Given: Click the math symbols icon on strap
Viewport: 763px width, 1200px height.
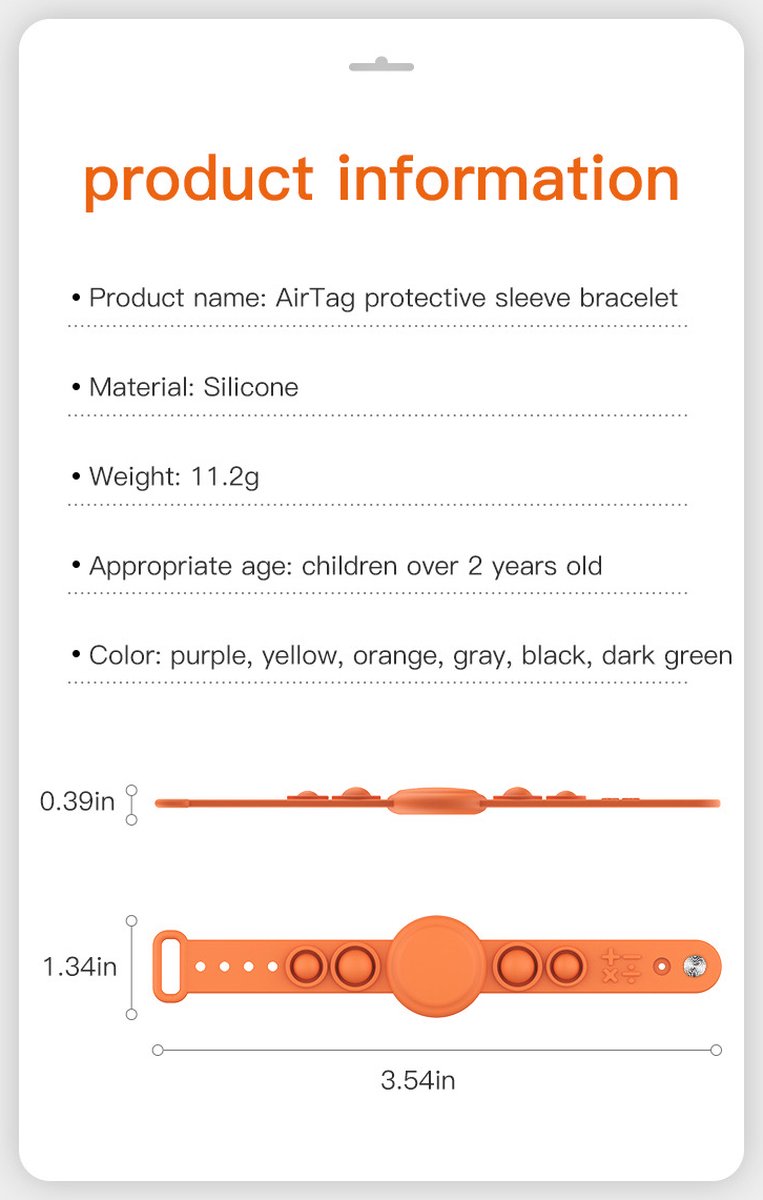Looking at the screenshot, I should [620, 966].
